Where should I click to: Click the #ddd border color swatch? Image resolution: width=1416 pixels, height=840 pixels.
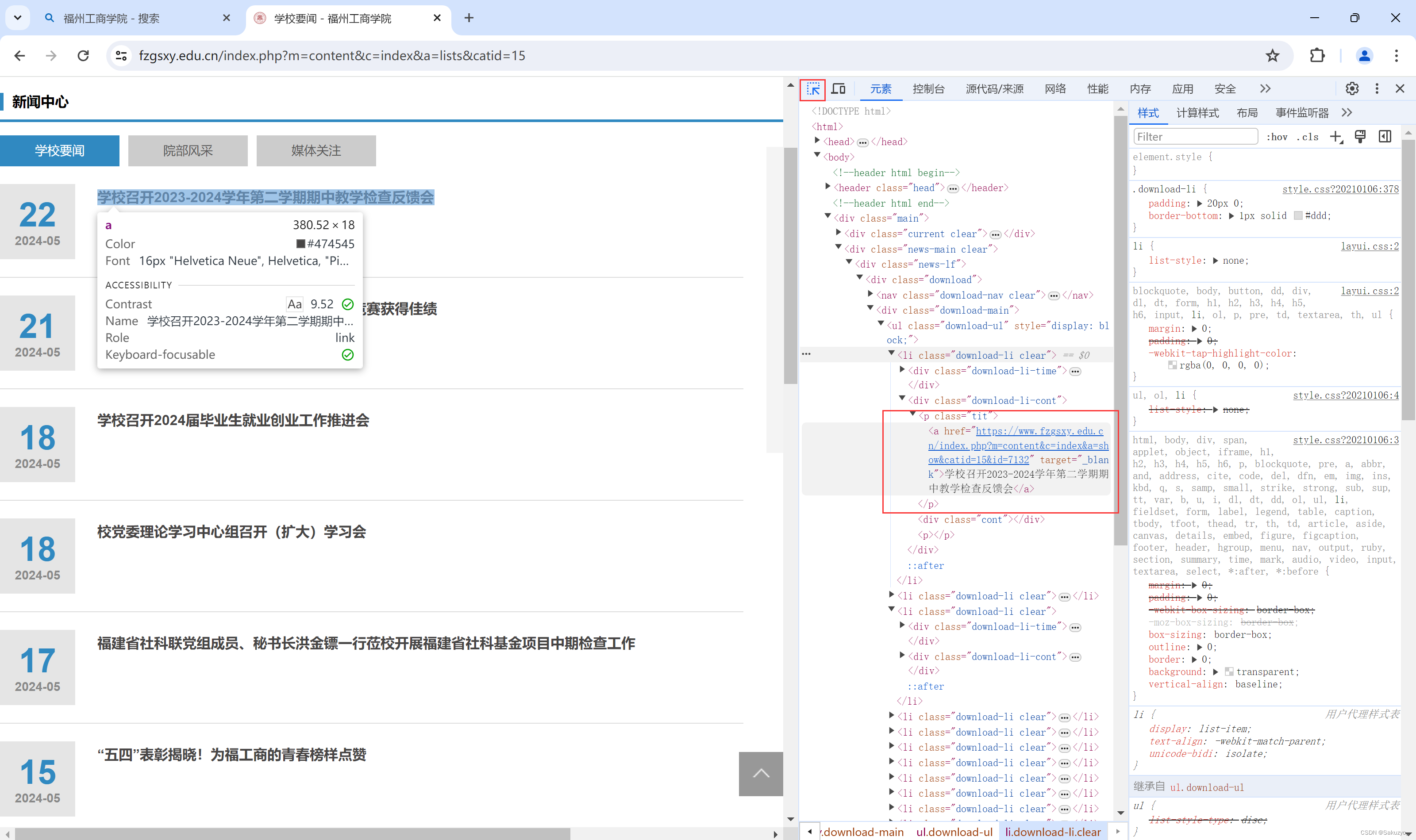pos(1298,216)
